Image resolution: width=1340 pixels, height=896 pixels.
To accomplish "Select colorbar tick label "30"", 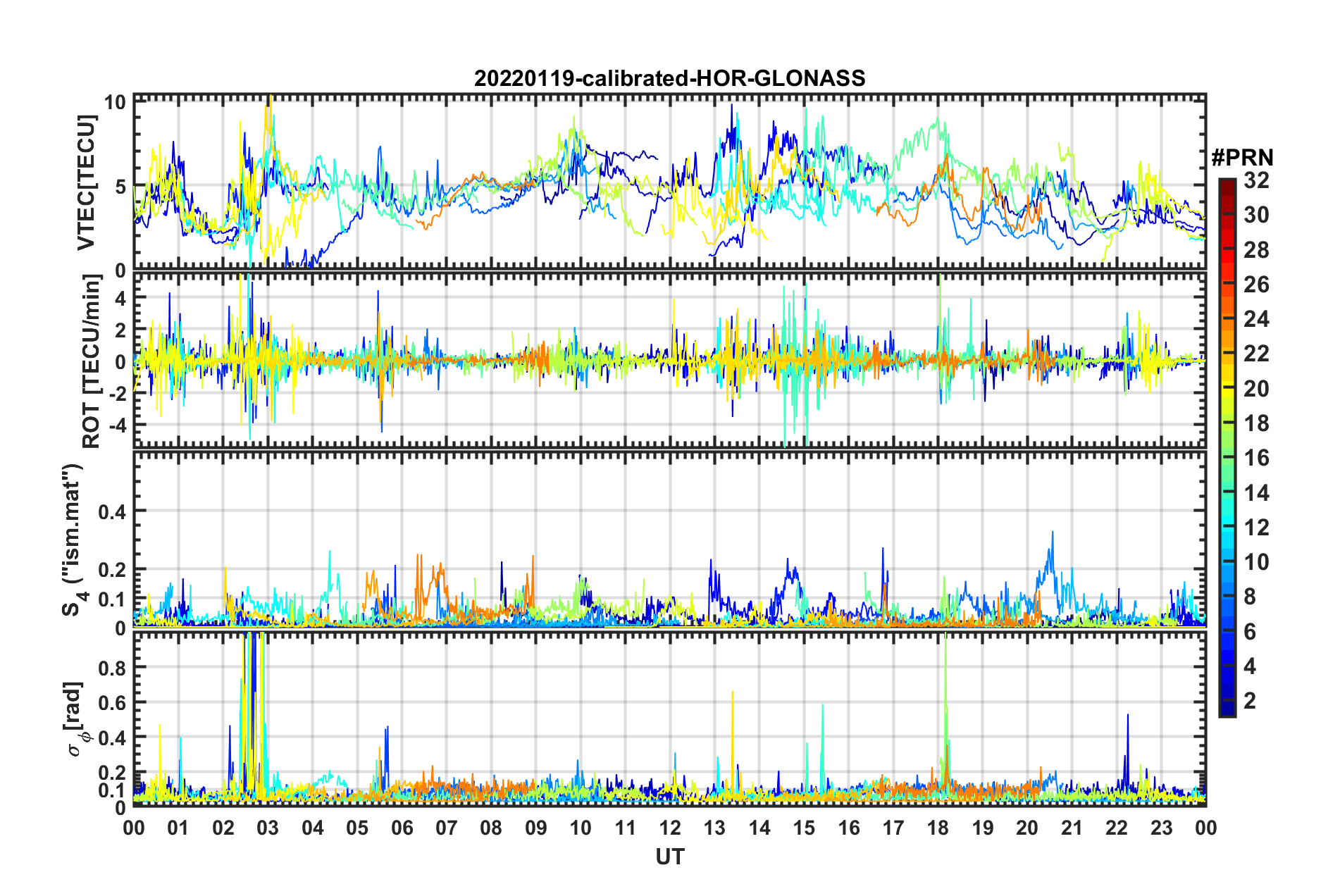I will tap(1257, 215).
